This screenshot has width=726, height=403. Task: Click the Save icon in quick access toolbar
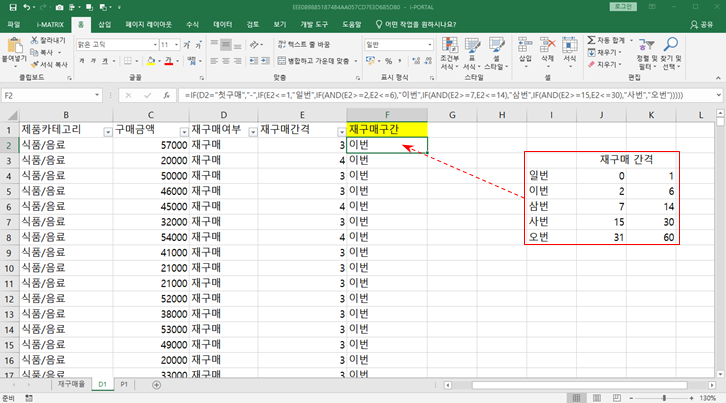(12, 6)
